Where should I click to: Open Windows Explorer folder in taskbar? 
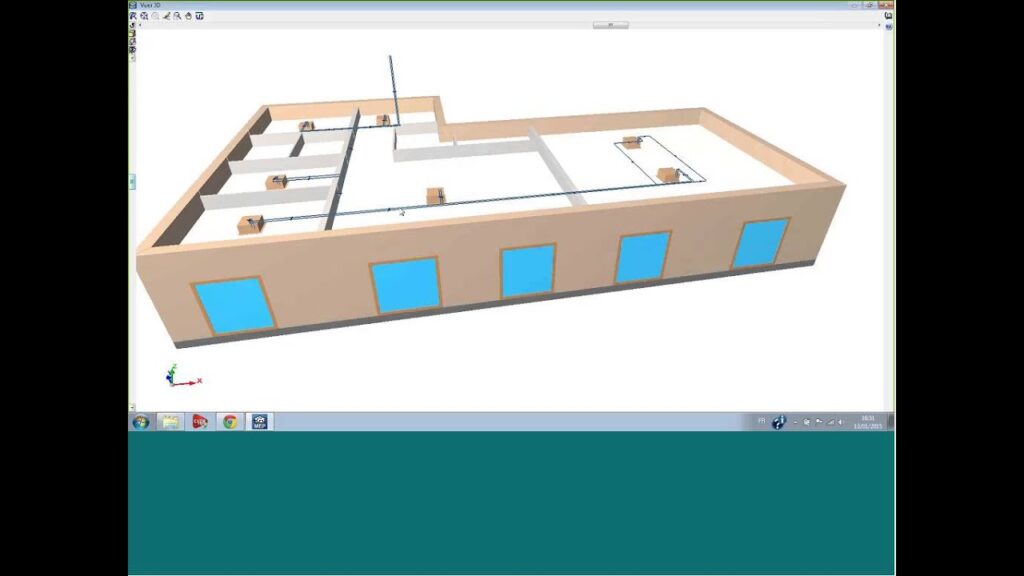pyautogui.click(x=170, y=422)
